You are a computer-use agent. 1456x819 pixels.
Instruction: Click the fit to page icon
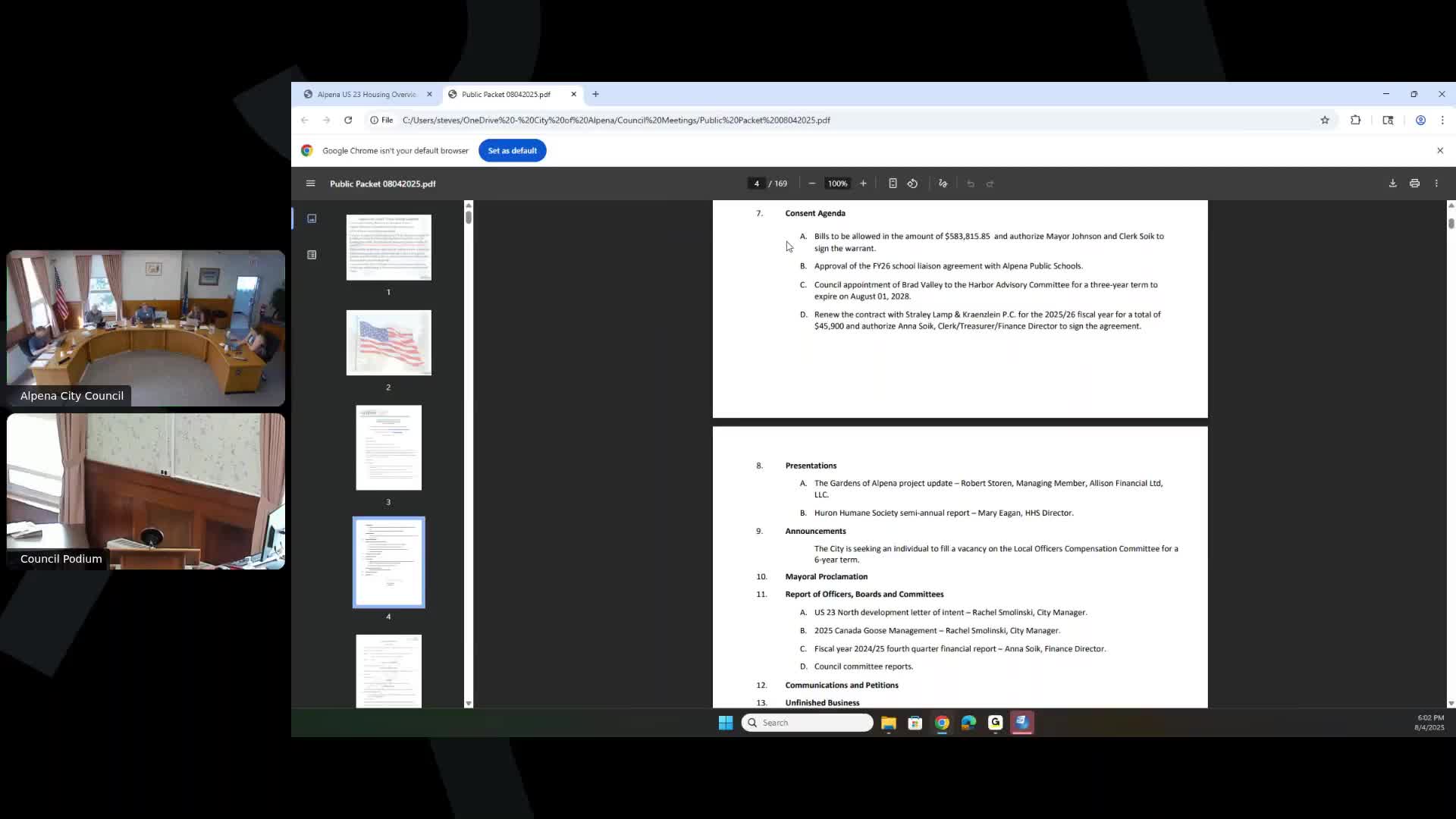893,184
